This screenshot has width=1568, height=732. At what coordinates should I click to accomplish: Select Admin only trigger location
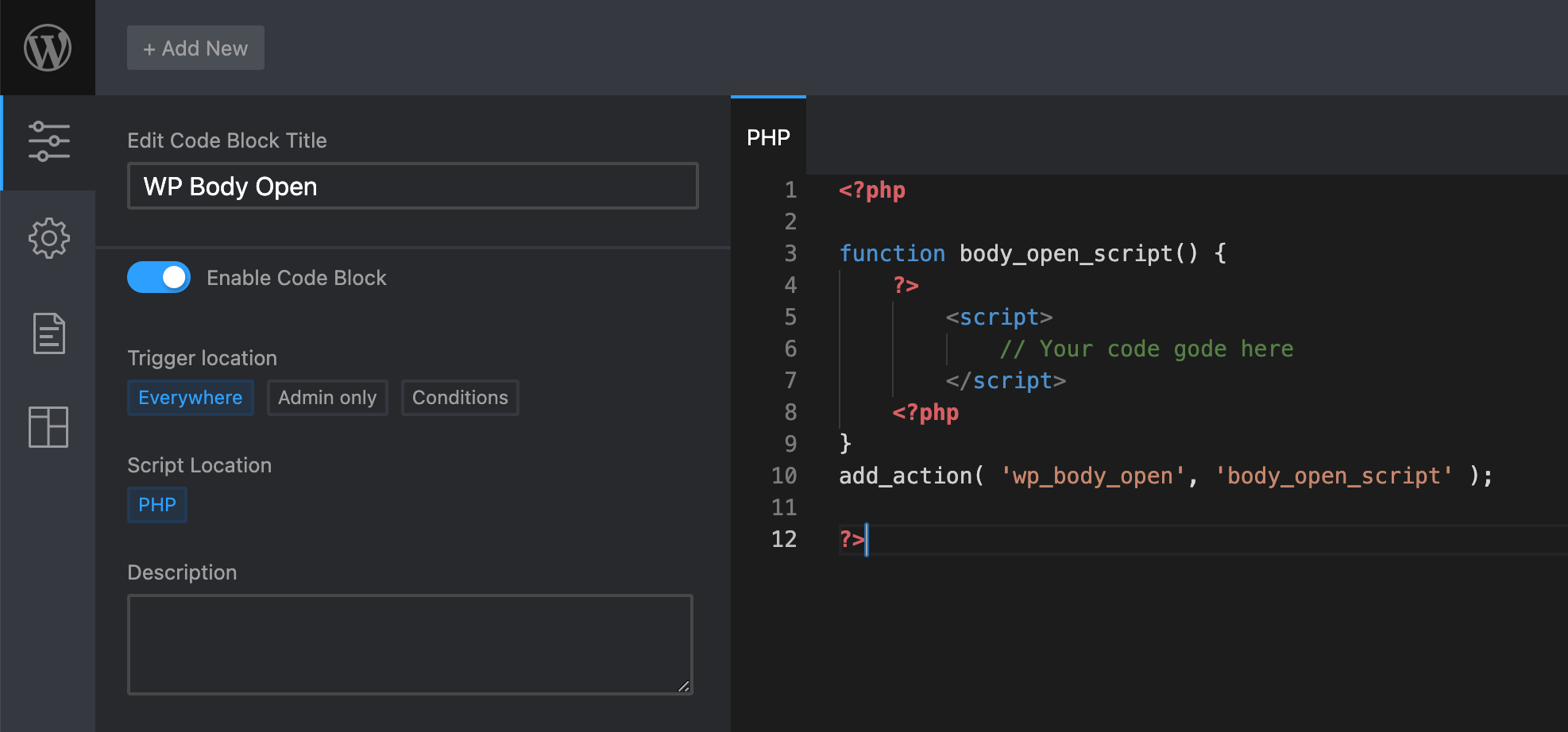(x=327, y=397)
